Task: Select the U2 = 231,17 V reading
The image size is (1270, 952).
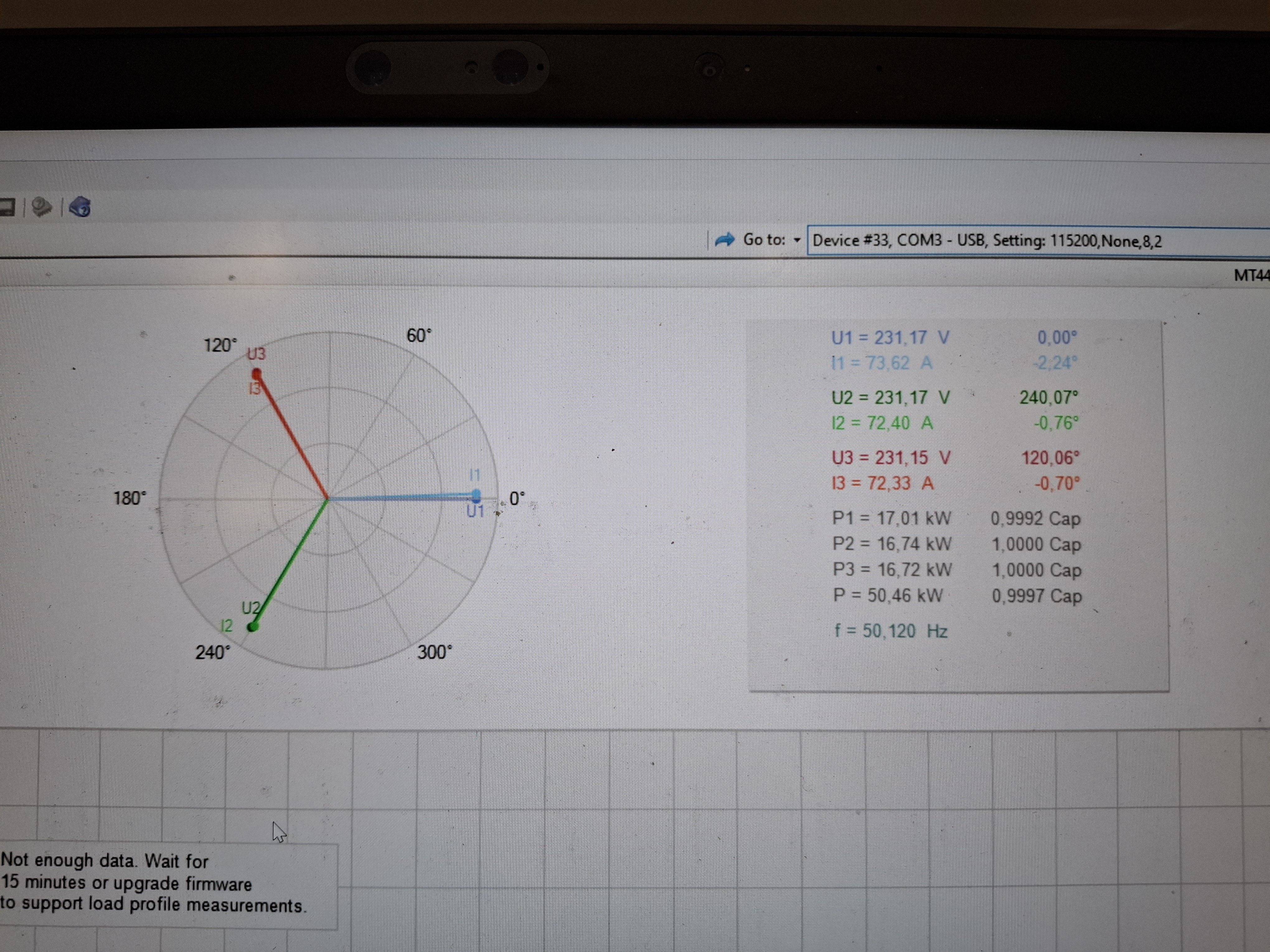Action: (x=891, y=397)
